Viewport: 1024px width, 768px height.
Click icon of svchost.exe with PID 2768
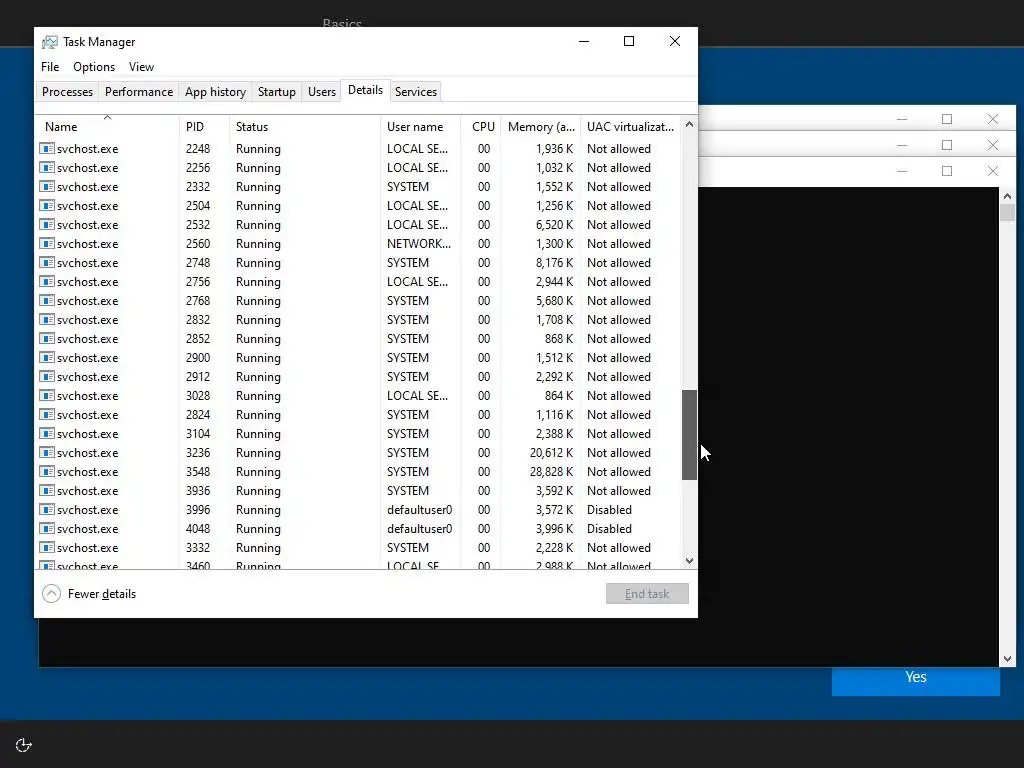pos(46,300)
